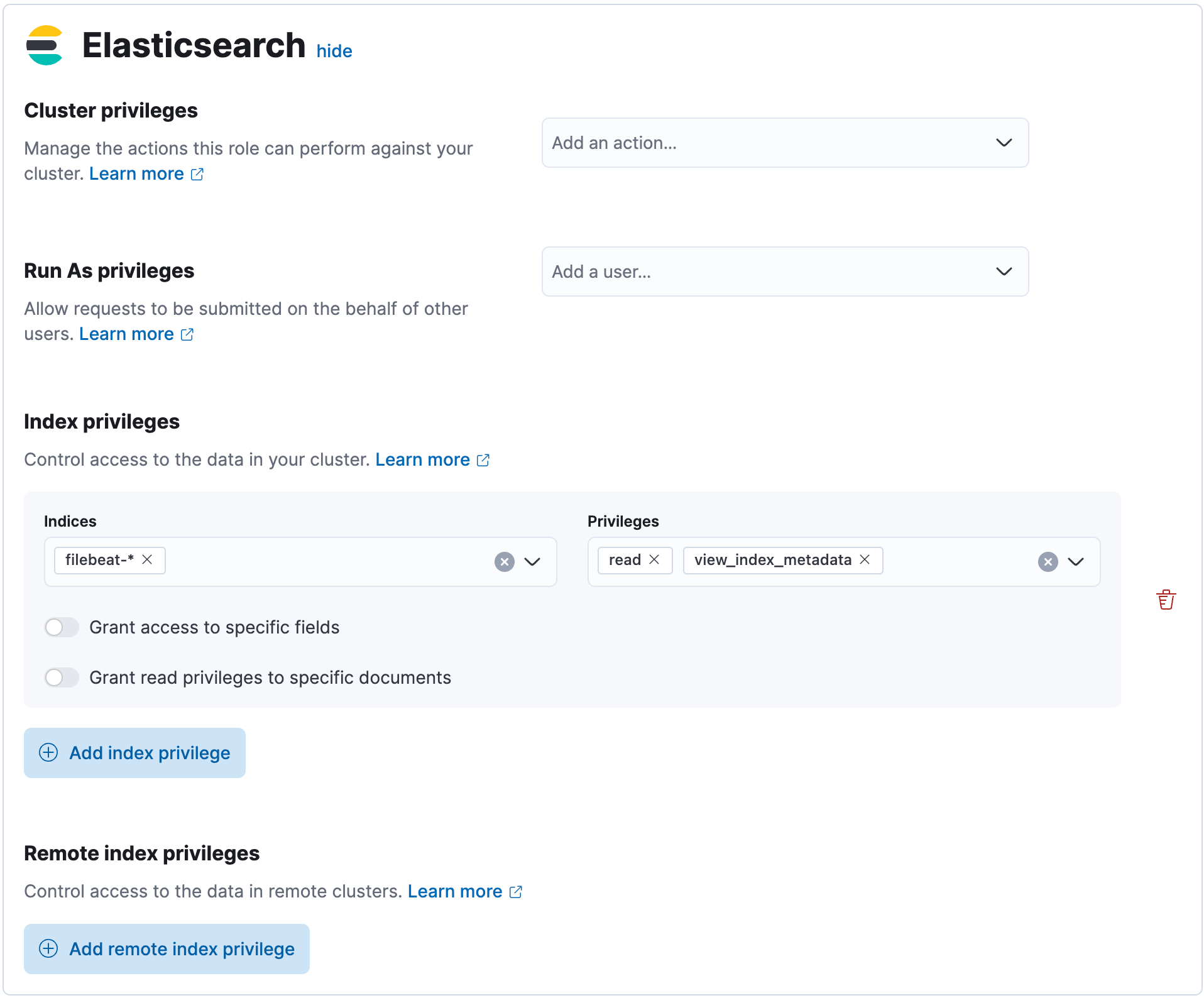The height and width of the screenshot is (998, 1204).
Task: Expand the Indices dropdown chevron
Action: [532, 561]
